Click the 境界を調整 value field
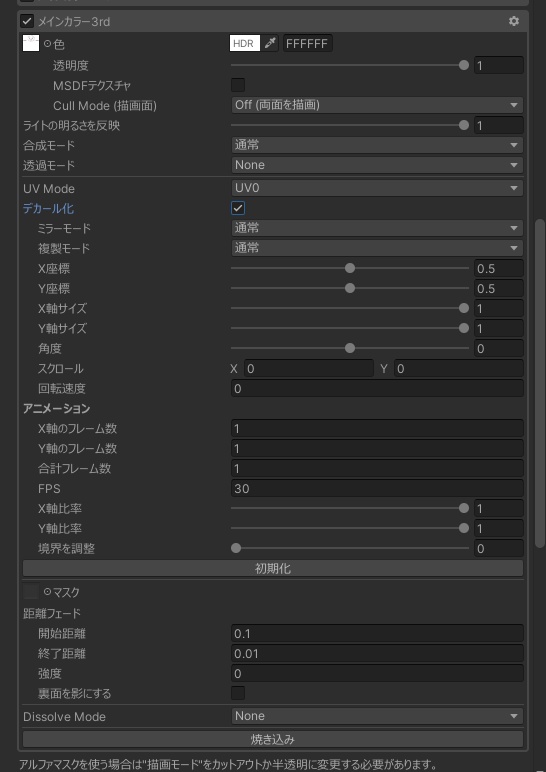 [x=499, y=548]
